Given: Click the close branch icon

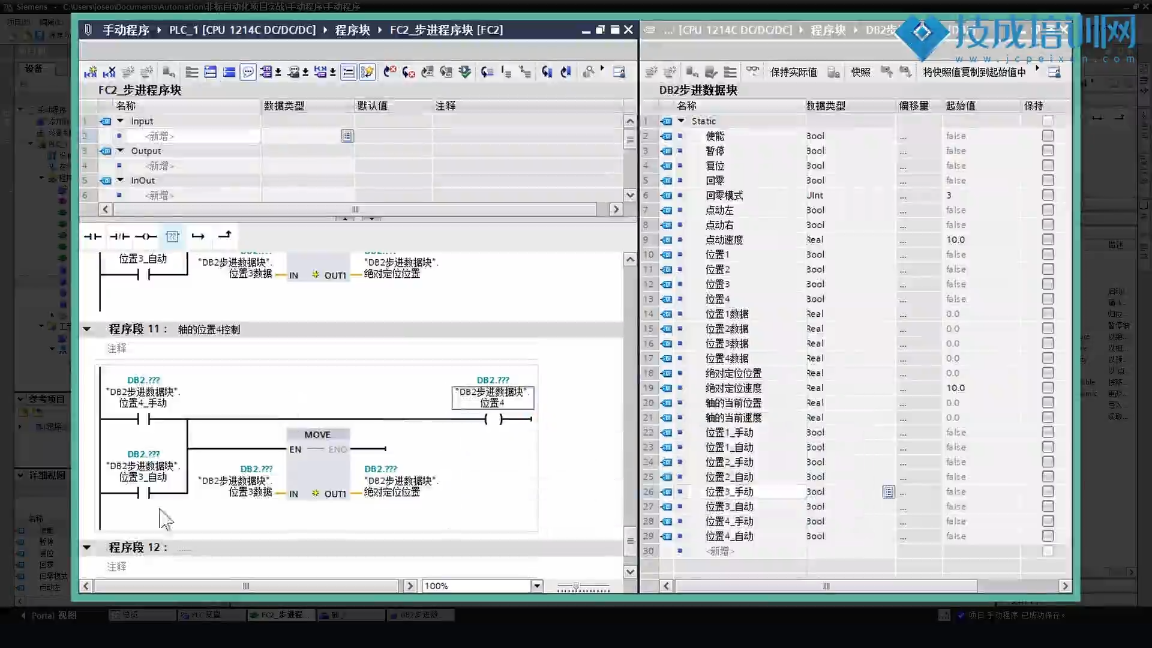Looking at the screenshot, I should pyautogui.click(x=225, y=235).
